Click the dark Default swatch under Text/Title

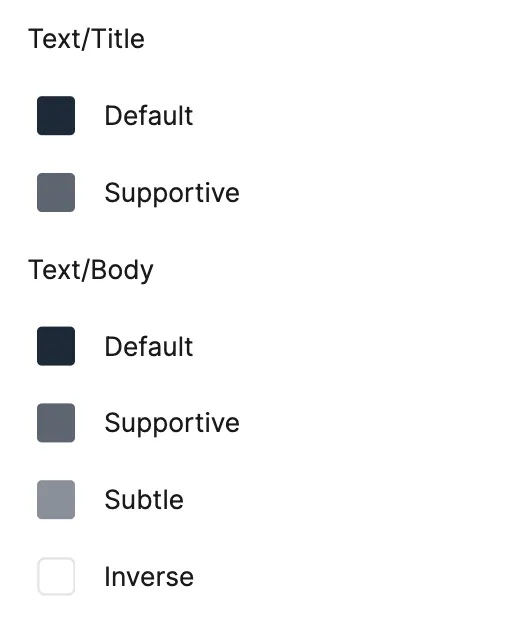[x=56, y=115]
